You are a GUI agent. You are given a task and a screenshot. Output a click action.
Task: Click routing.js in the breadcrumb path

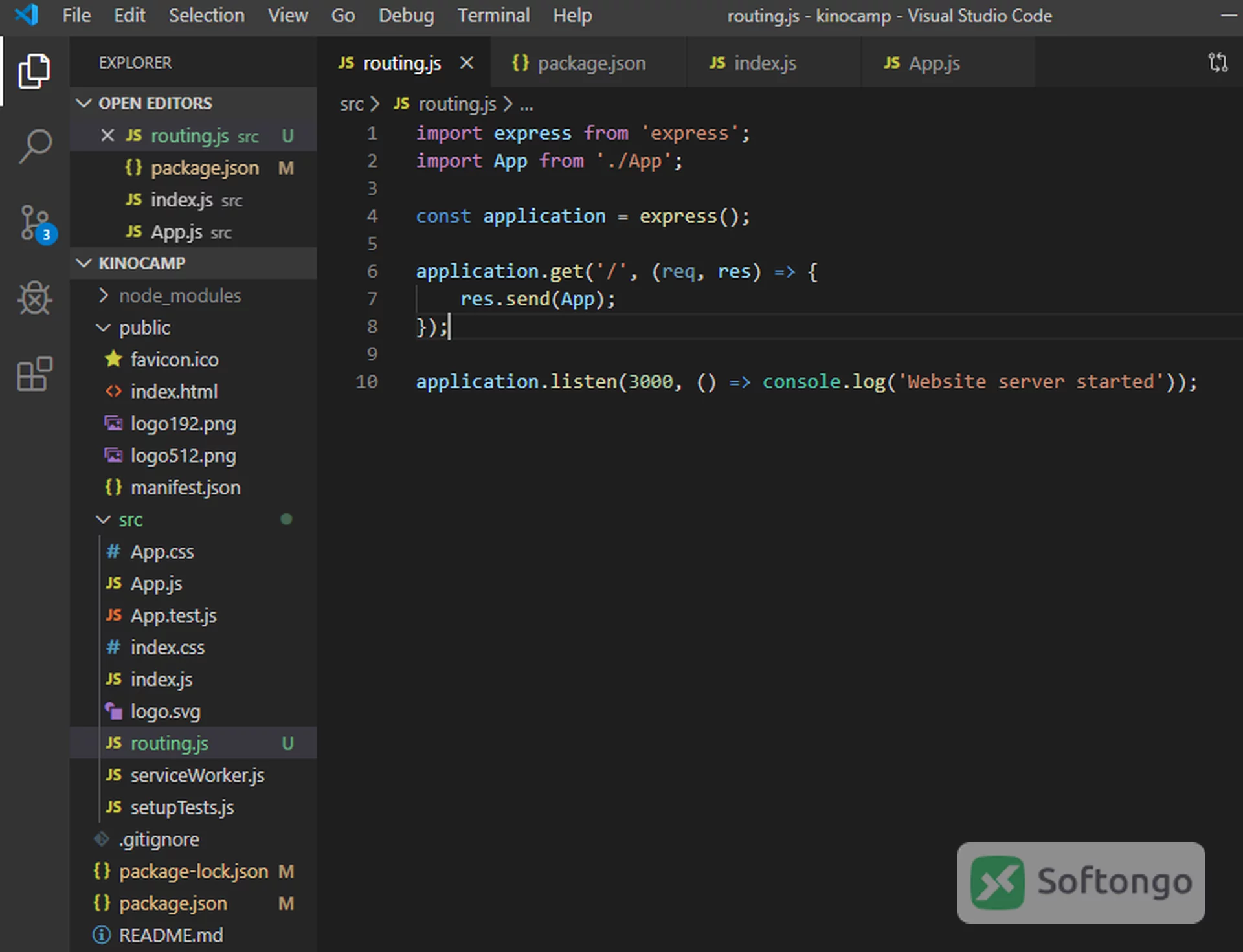457,104
